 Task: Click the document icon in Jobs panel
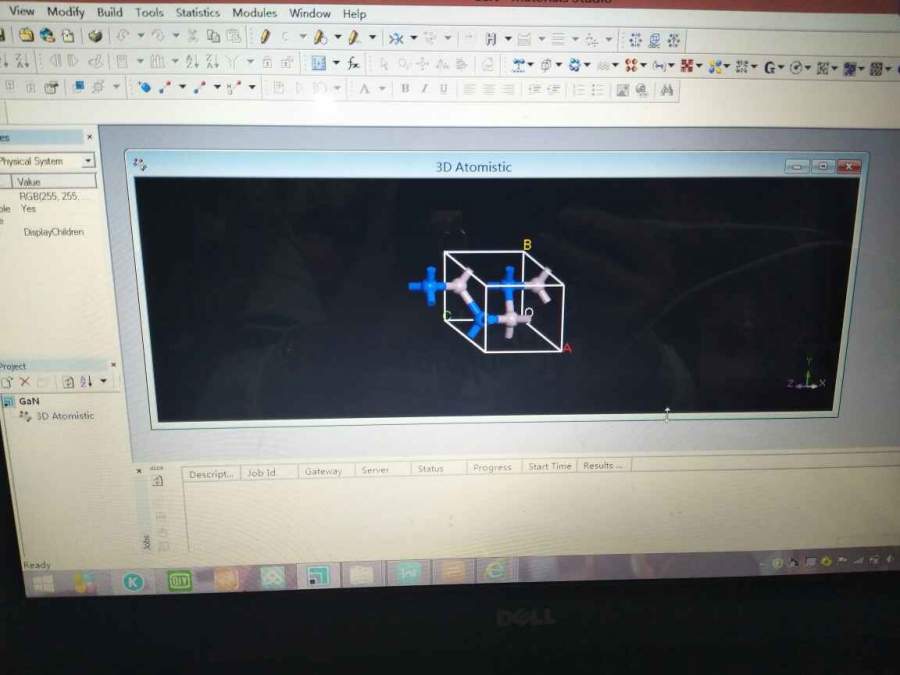158,481
